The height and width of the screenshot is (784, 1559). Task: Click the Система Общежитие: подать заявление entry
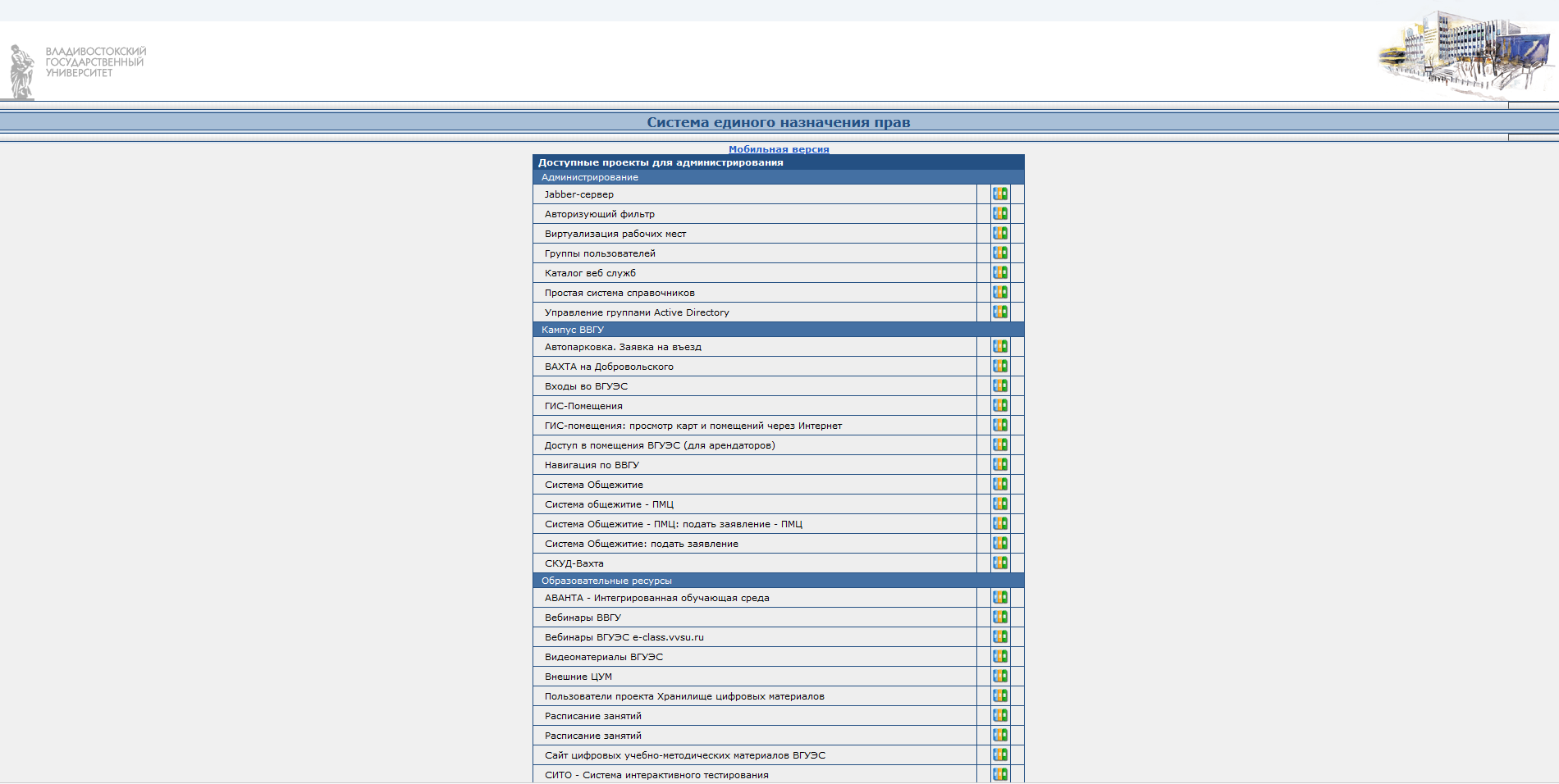pyautogui.click(x=641, y=544)
